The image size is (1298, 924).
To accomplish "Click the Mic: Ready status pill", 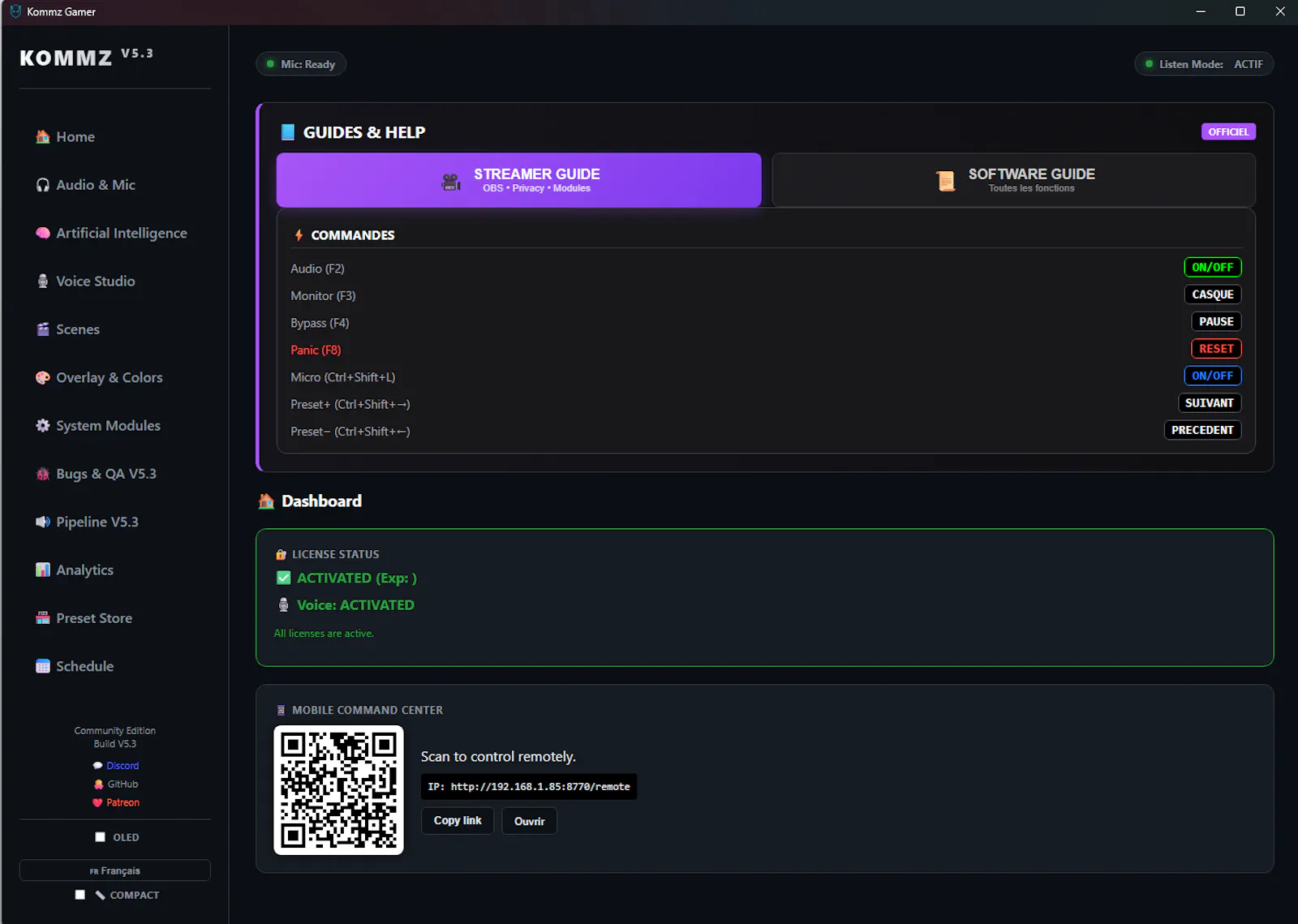I will [301, 64].
